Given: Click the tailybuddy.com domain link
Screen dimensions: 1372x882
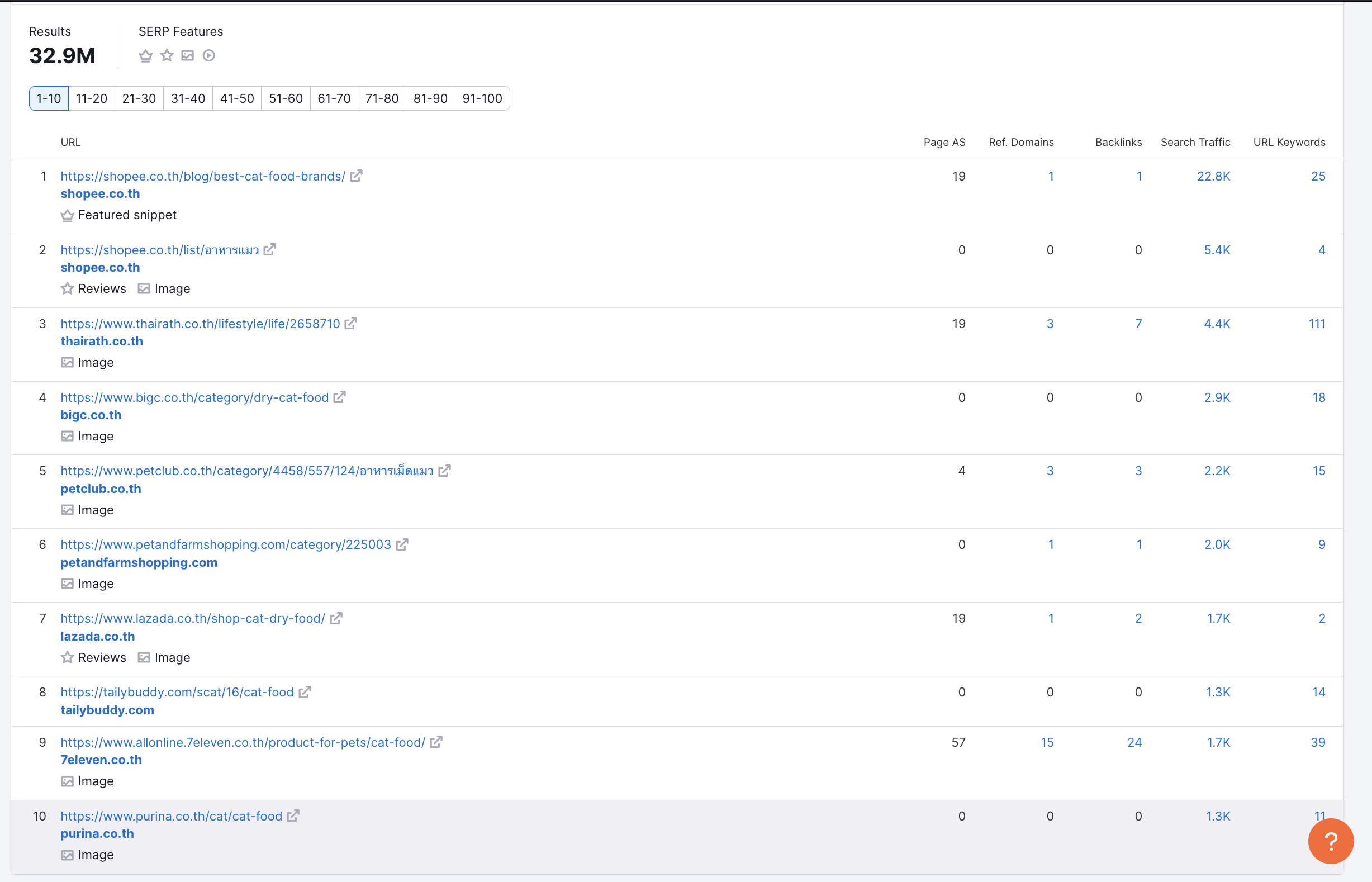Looking at the screenshot, I should coord(108,710).
